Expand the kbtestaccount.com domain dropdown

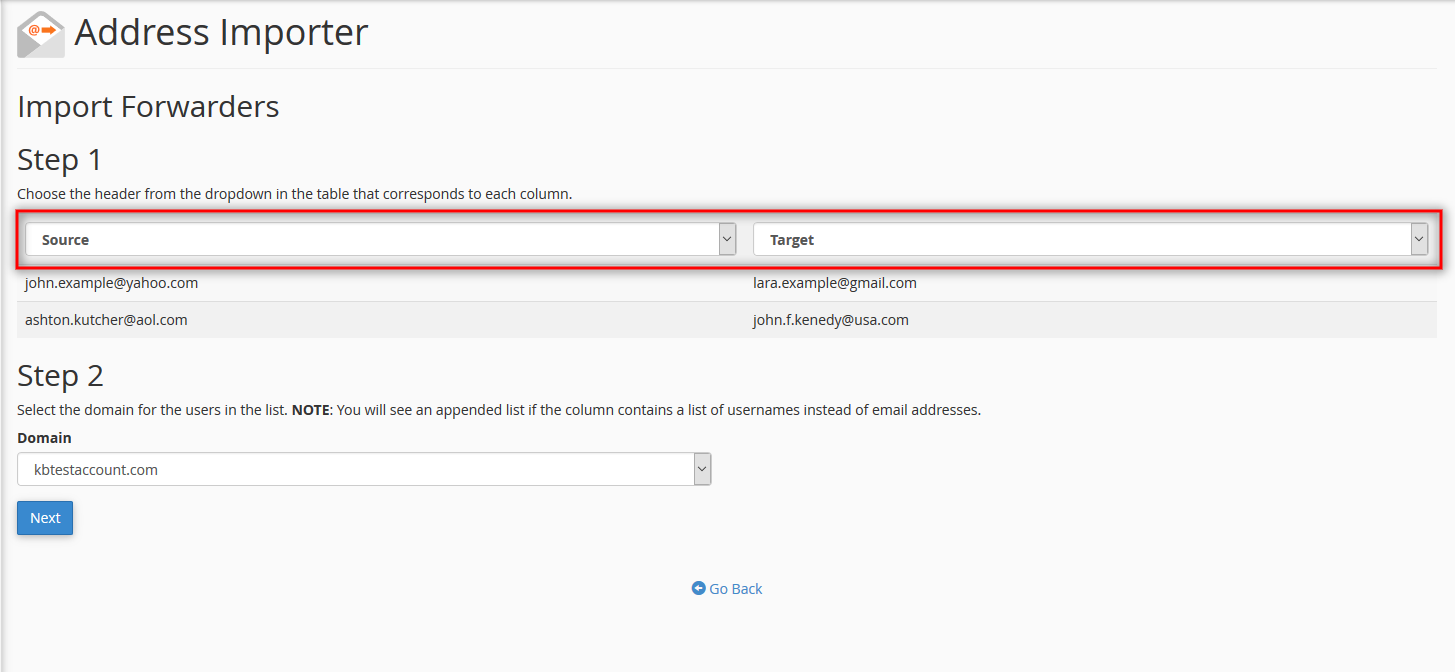pos(364,469)
